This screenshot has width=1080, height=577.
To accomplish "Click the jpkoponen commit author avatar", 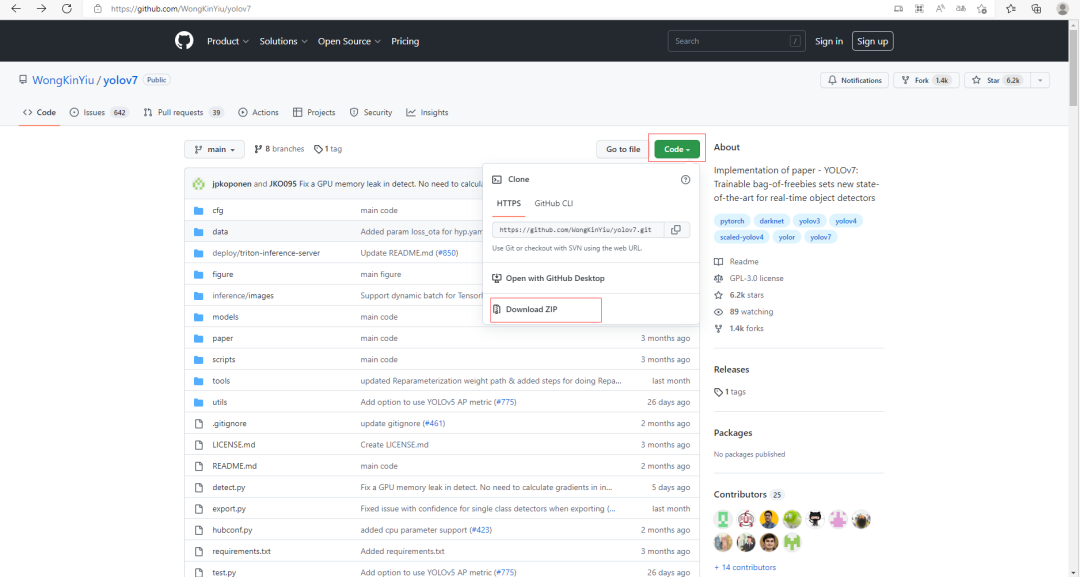I will click(x=198, y=184).
